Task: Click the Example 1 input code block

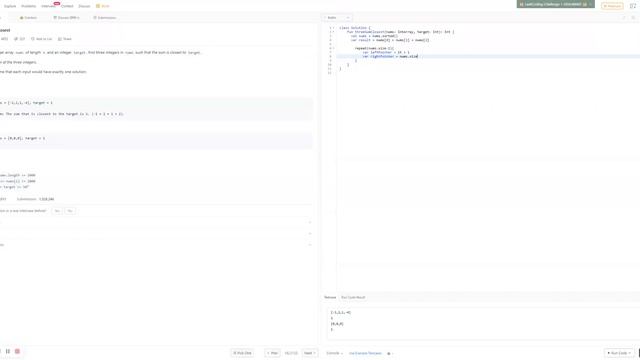Action: (x=156, y=109)
